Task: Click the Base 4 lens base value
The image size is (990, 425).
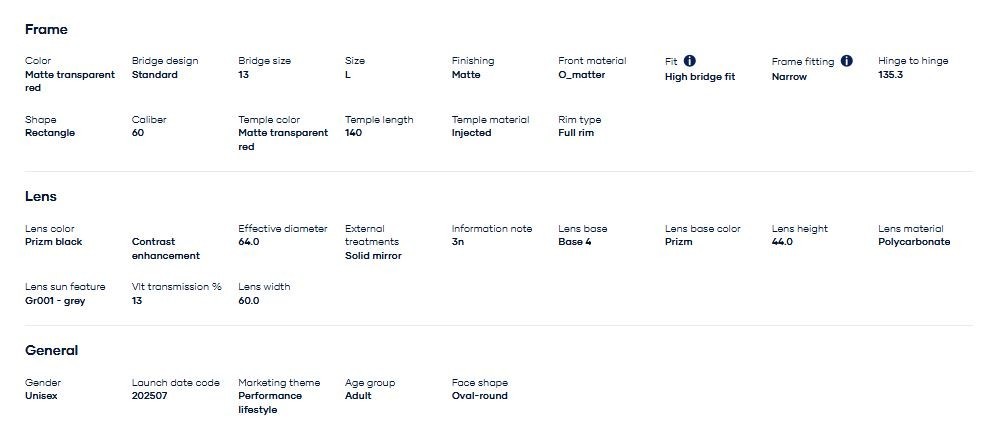Action: [x=575, y=242]
